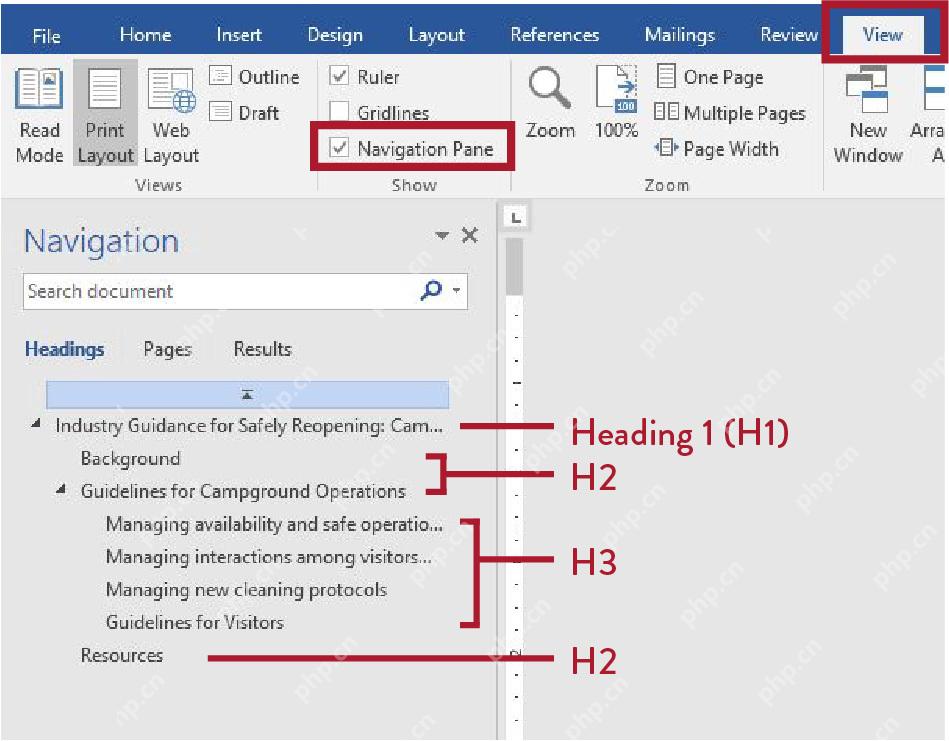
Task: Click the ruler tab selector corner
Action: (x=516, y=217)
